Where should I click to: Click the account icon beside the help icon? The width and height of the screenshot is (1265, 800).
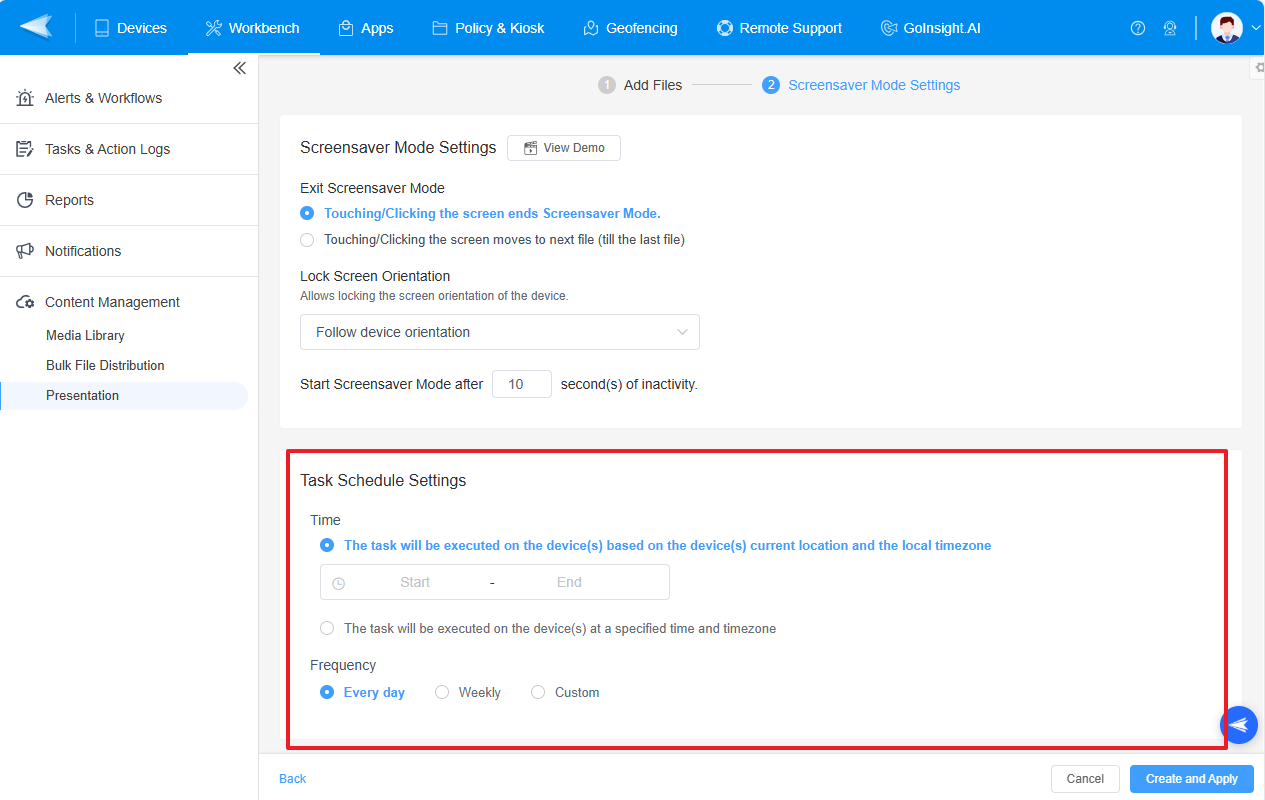1170,27
